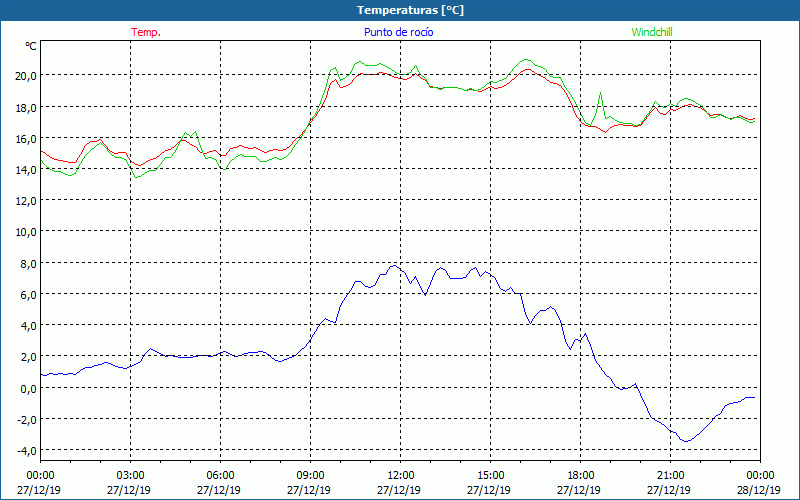This screenshot has height=500, width=800.
Task: Click the 'Temperaturas [°C]' chart title
Action: 410,10
